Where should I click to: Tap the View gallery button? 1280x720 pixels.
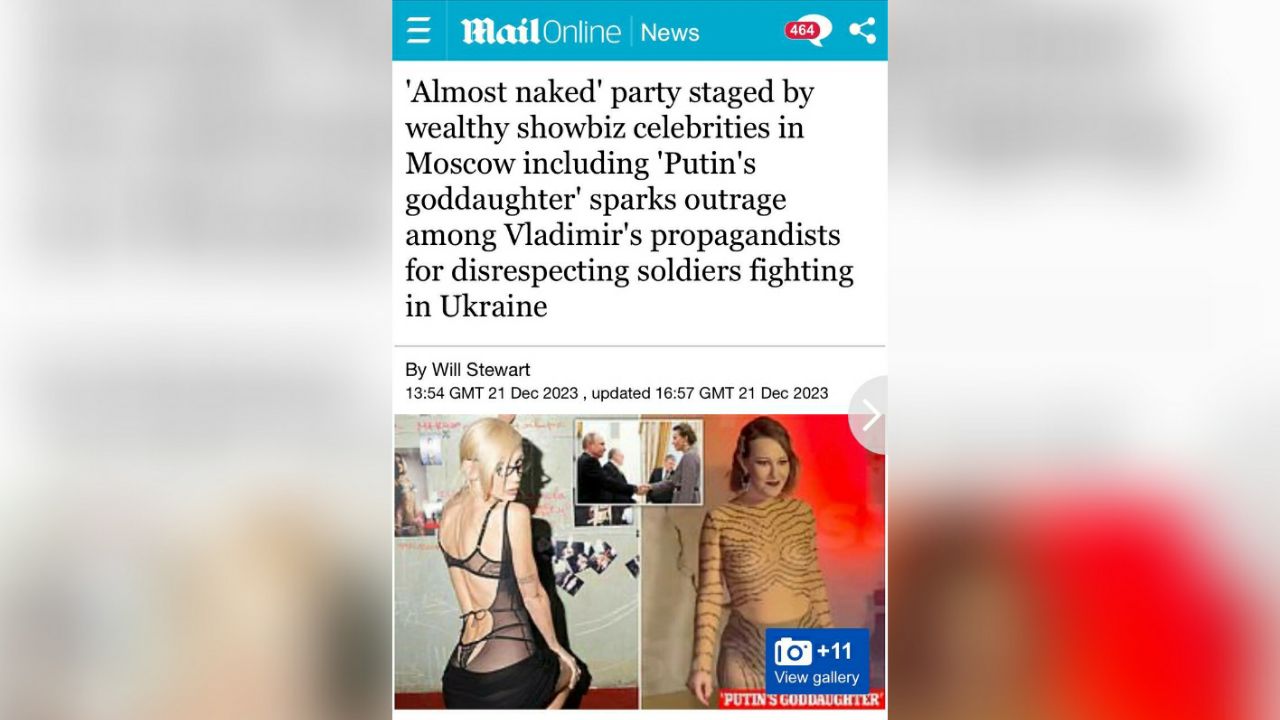(x=817, y=677)
